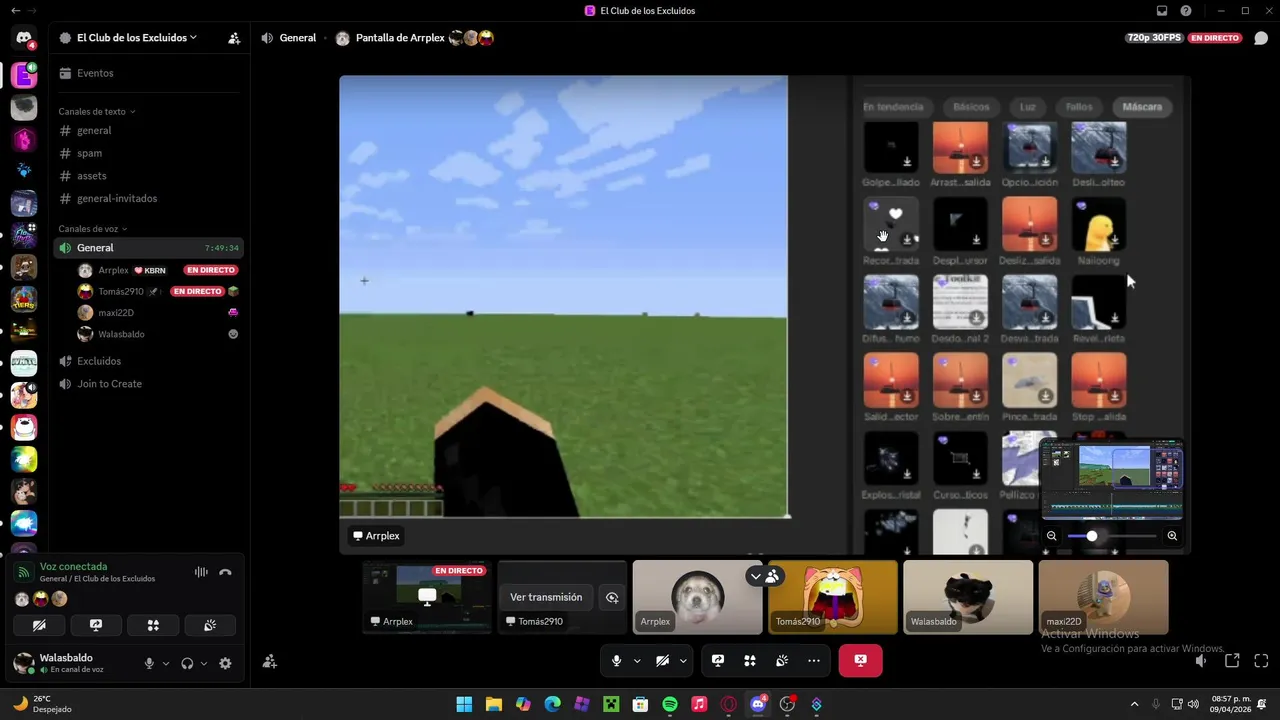Image resolution: width=1280 pixels, height=720 pixels.
Task: Open Opera GX from the taskbar
Action: (729, 704)
